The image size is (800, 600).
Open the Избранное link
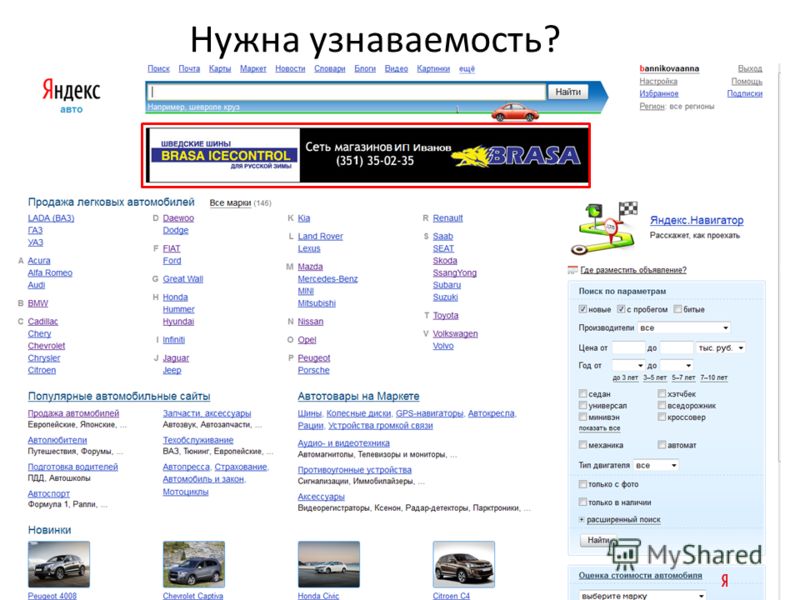point(659,93)
